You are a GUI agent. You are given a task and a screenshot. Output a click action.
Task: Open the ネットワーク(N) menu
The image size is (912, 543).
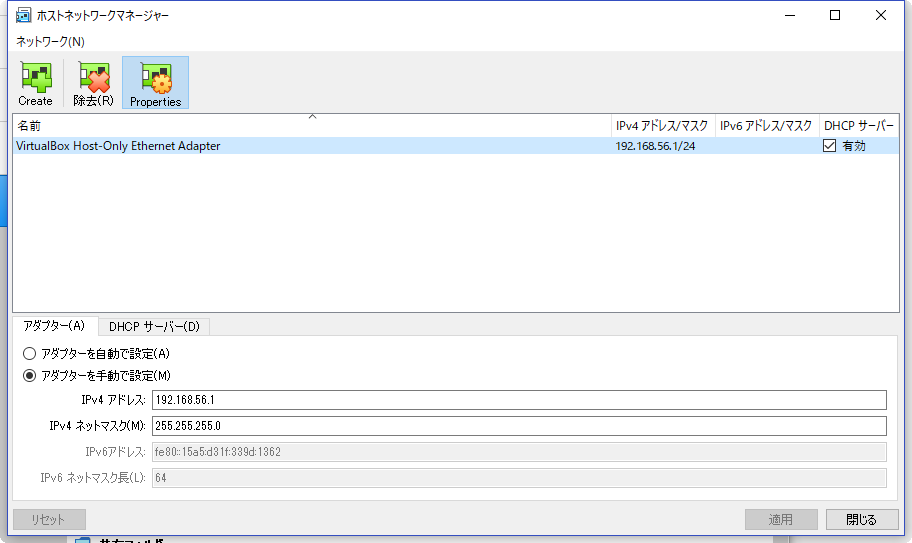(50, 41)
